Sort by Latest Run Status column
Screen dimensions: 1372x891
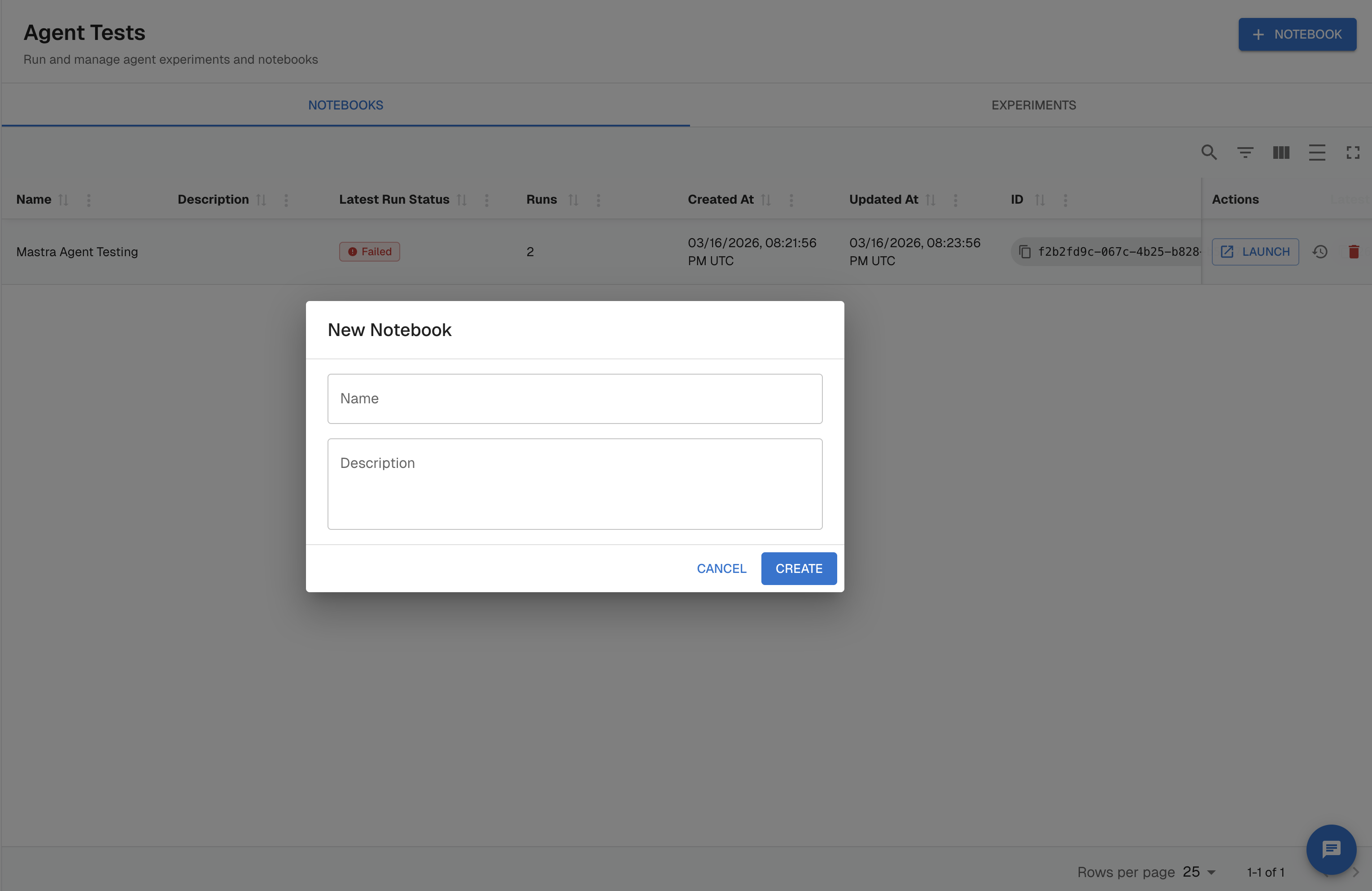tap(462, 200)
